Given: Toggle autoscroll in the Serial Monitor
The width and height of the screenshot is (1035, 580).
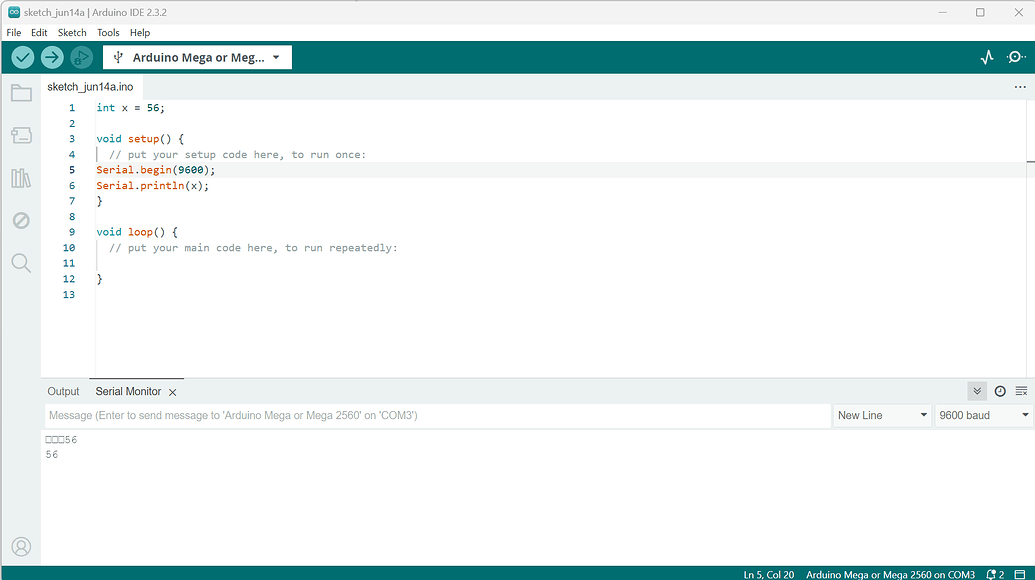Looking at the screenshot, I should tap(977, 391).
